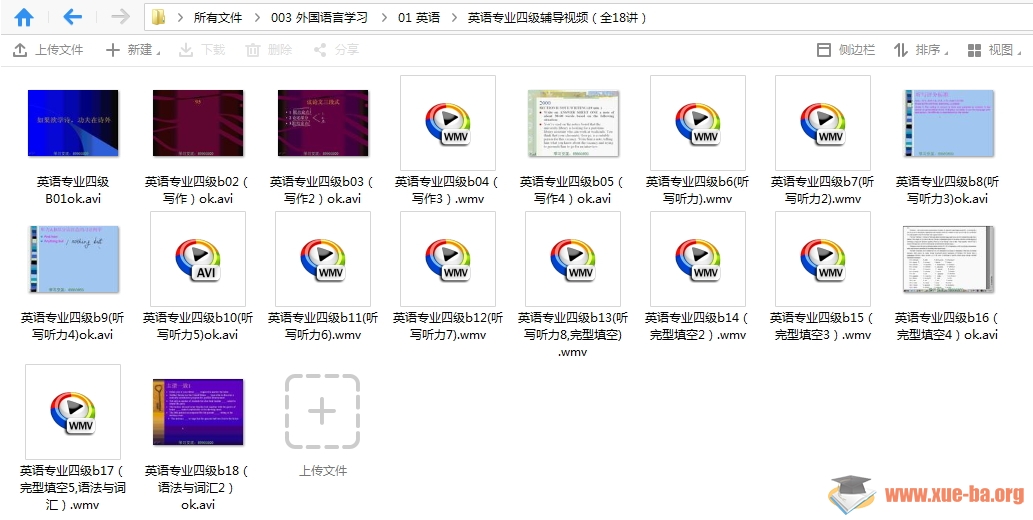Click file name 英语专业四级b15（完型填空3）.wmv
This screenshot has width=1033, height=520.
click(823, 326)
